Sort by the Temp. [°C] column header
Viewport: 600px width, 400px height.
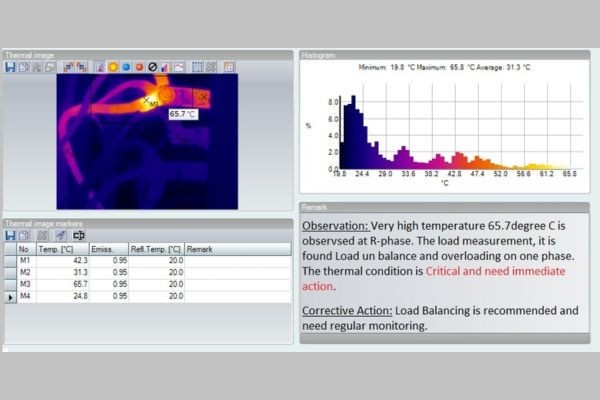(63, 249)
